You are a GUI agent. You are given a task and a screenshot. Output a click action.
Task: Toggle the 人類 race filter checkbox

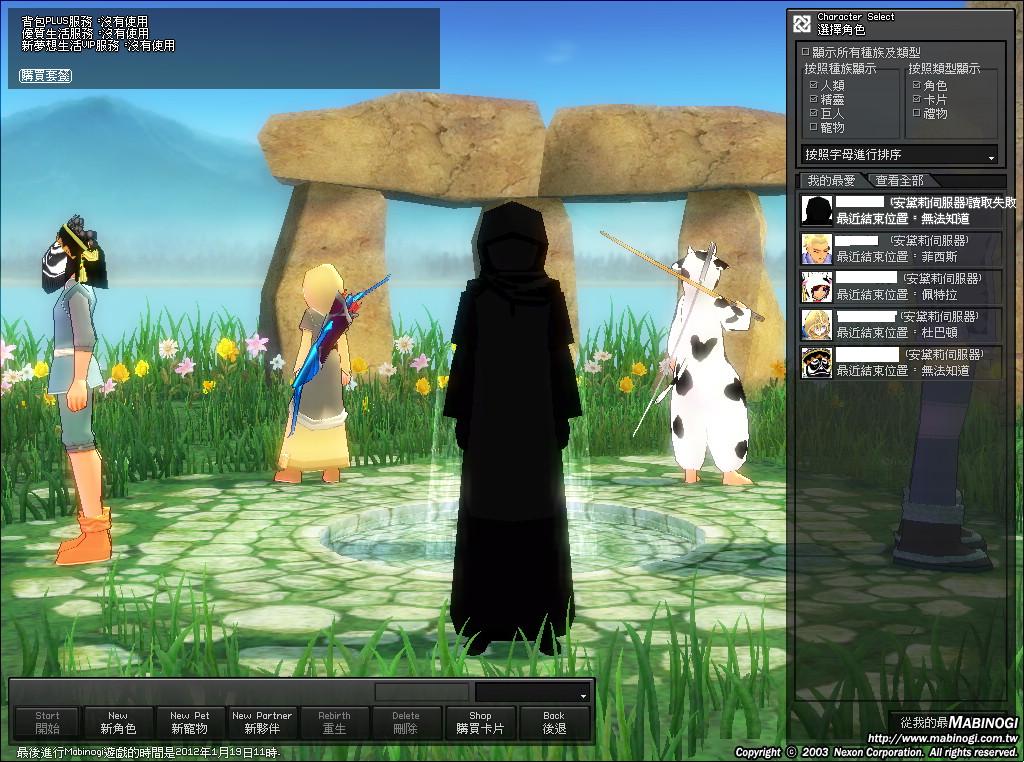(814, 86)
